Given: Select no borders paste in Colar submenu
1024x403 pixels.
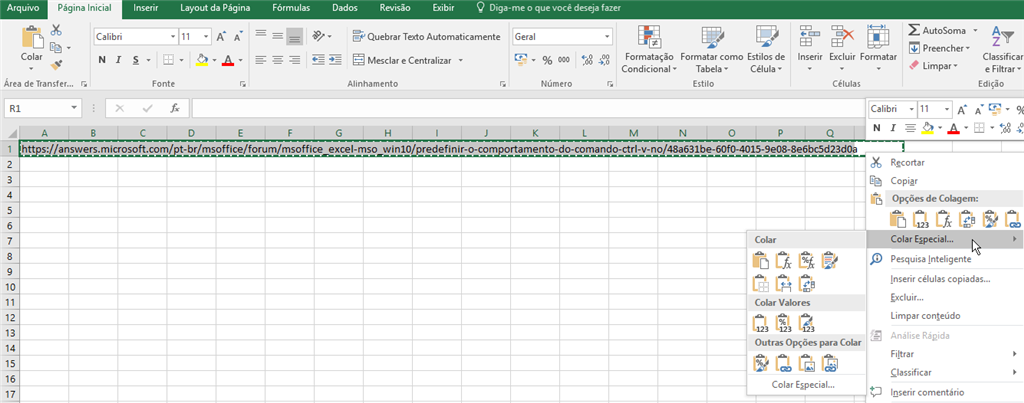Looking at the screenshot, I should click(x=761, y=283).
